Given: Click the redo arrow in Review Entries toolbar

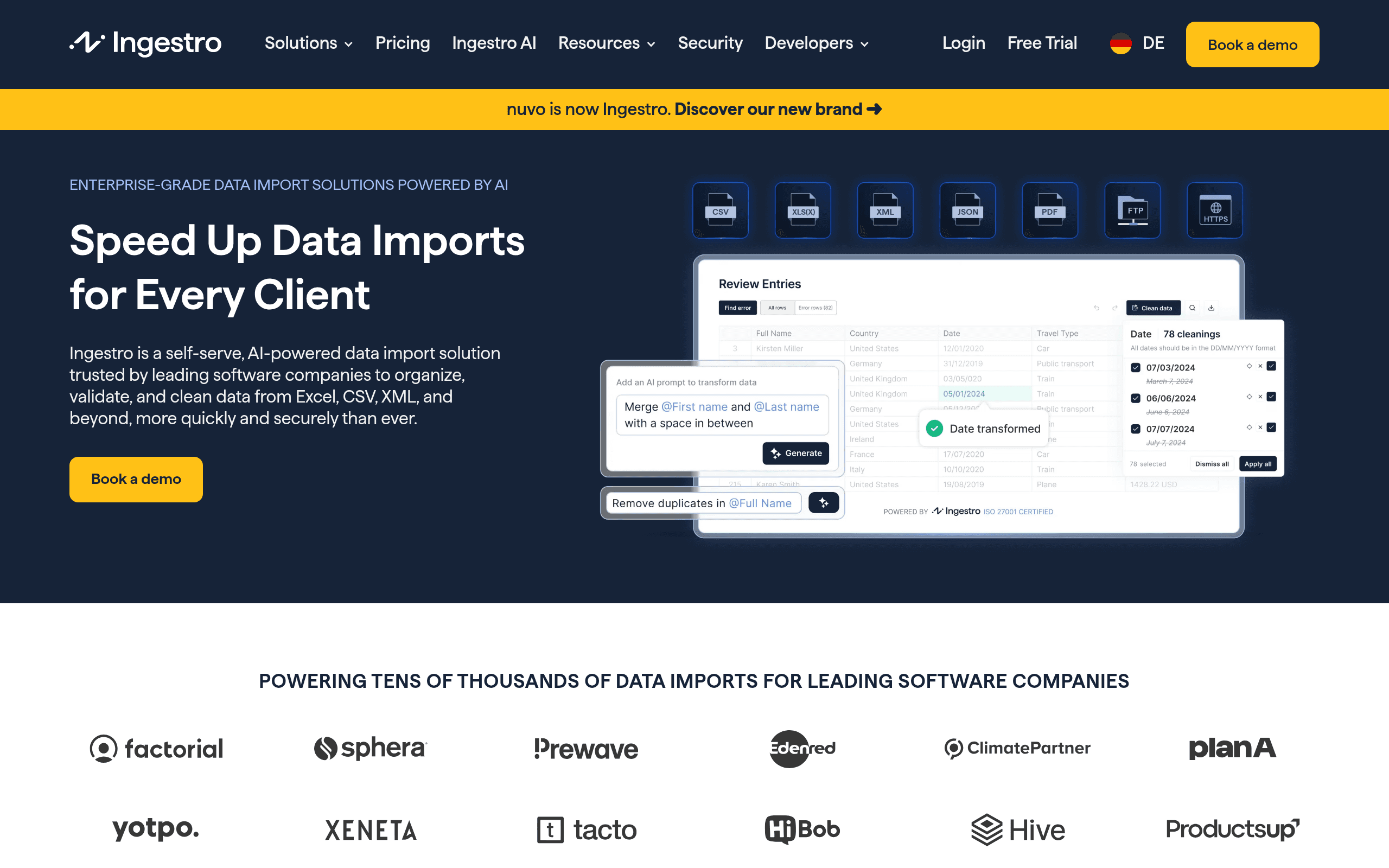Looking at the screenshot, I should click(x=1114, y=308).
